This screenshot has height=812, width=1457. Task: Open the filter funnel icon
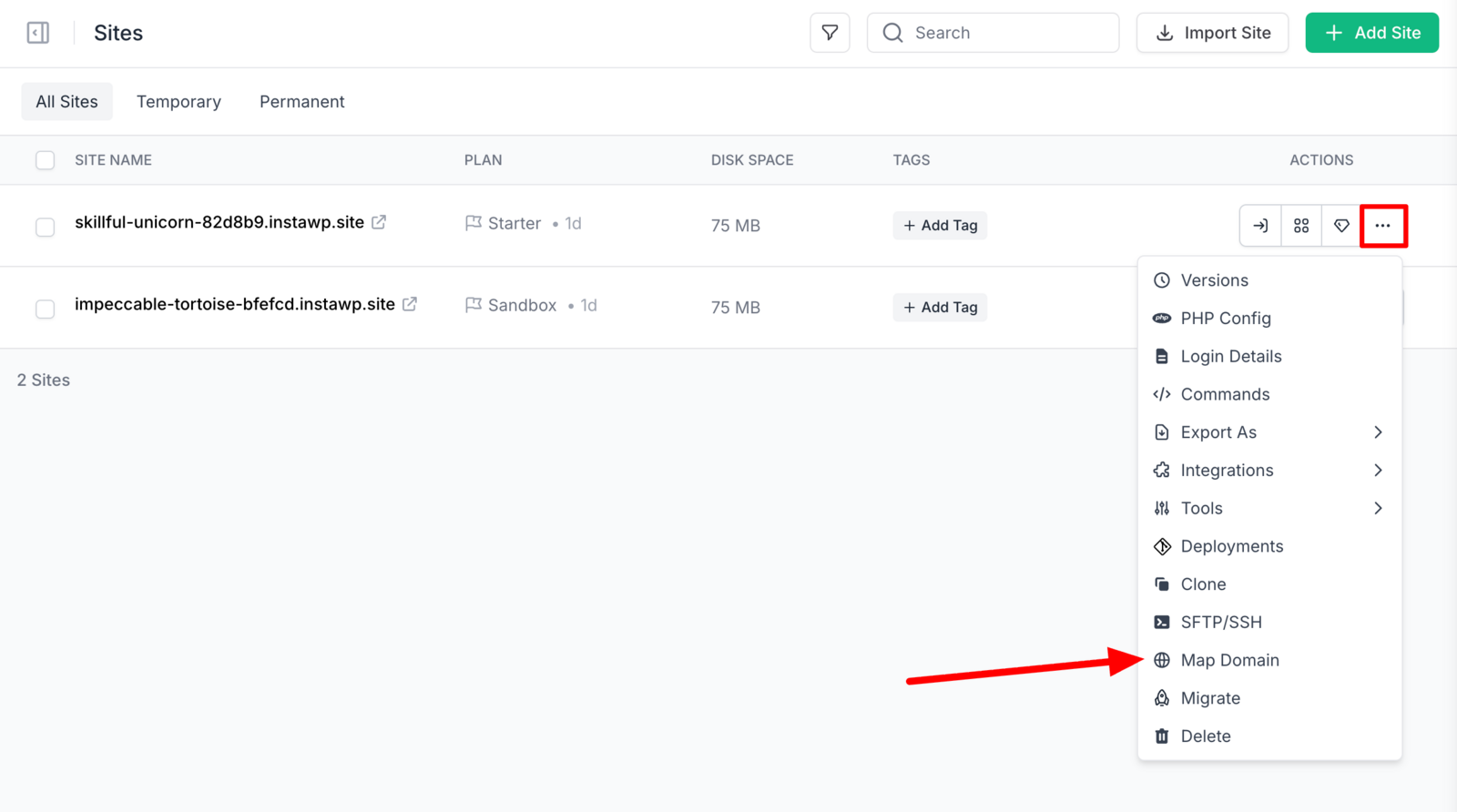830,33
